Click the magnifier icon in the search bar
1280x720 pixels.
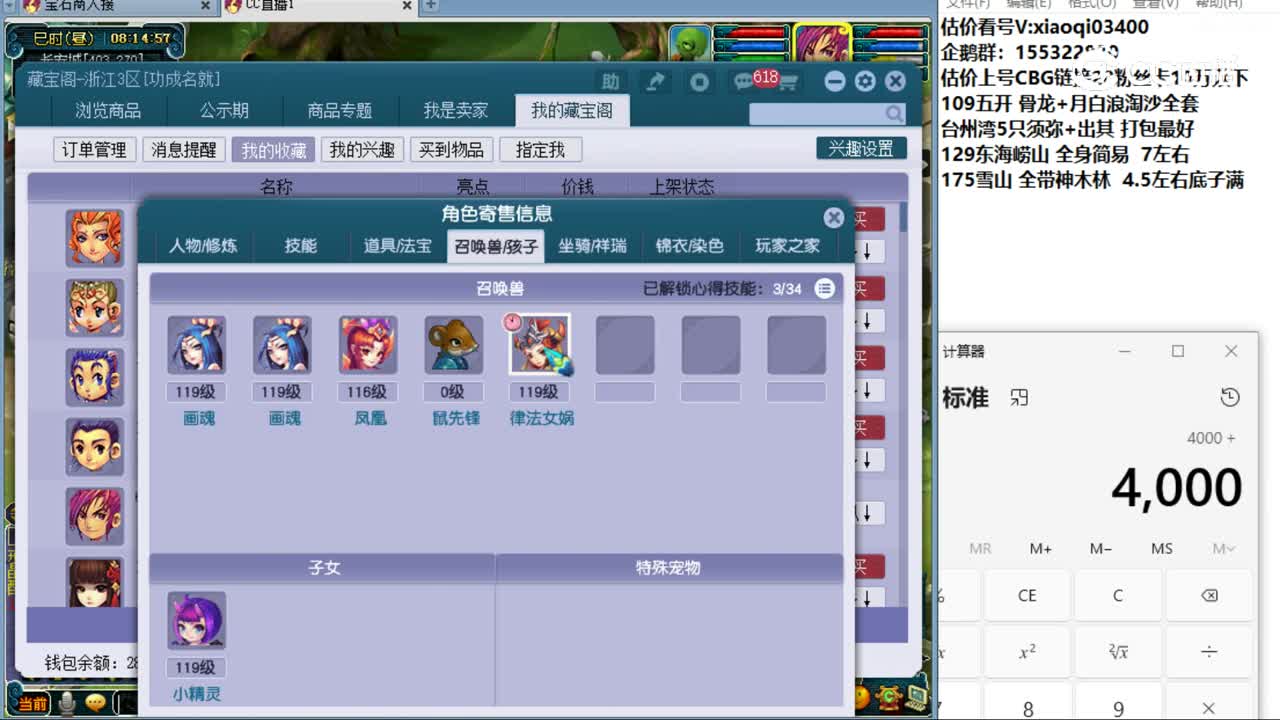tap(895, 113)
